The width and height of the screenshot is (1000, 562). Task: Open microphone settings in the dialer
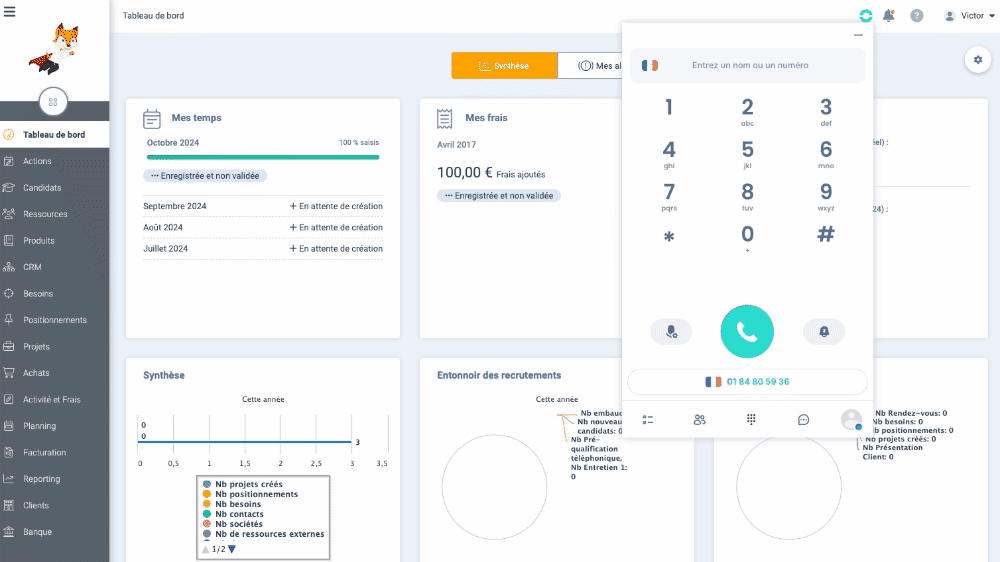[x=670, y=332]
